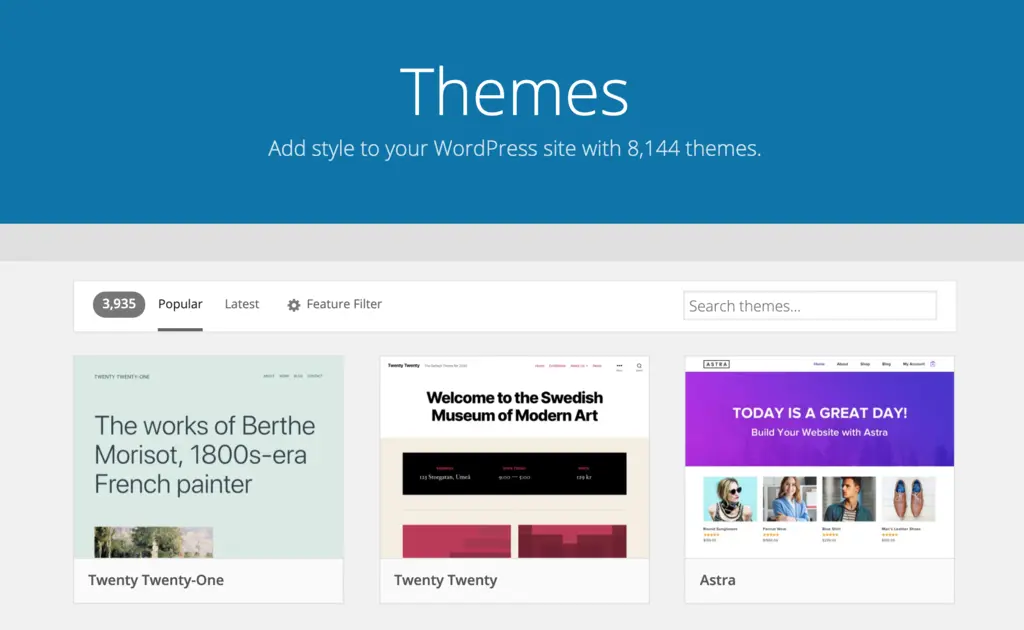Open the Twenty Twenty-One theme preview thumbnail
The width and height of the screenshot is (1024, 630).
(x=208, y=457)
